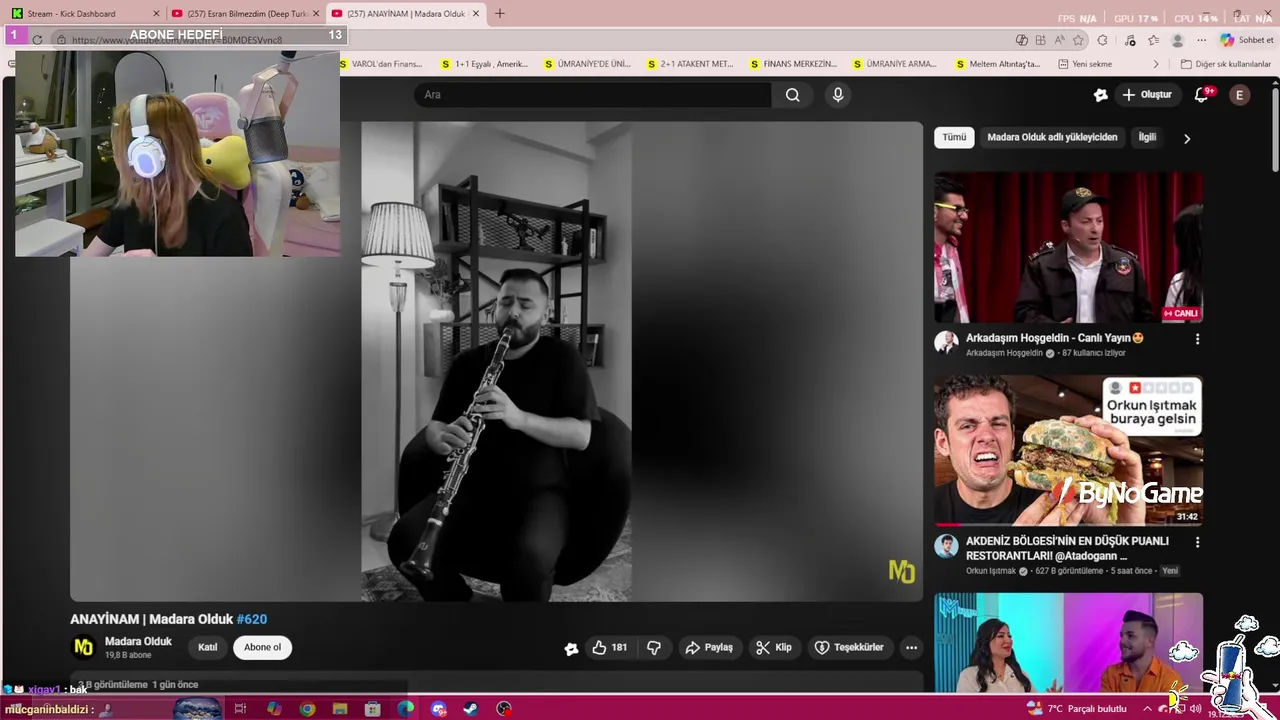Screen dimensions: 1280x720
Task: Open the Oluştur create menu
Action: 1146,95
